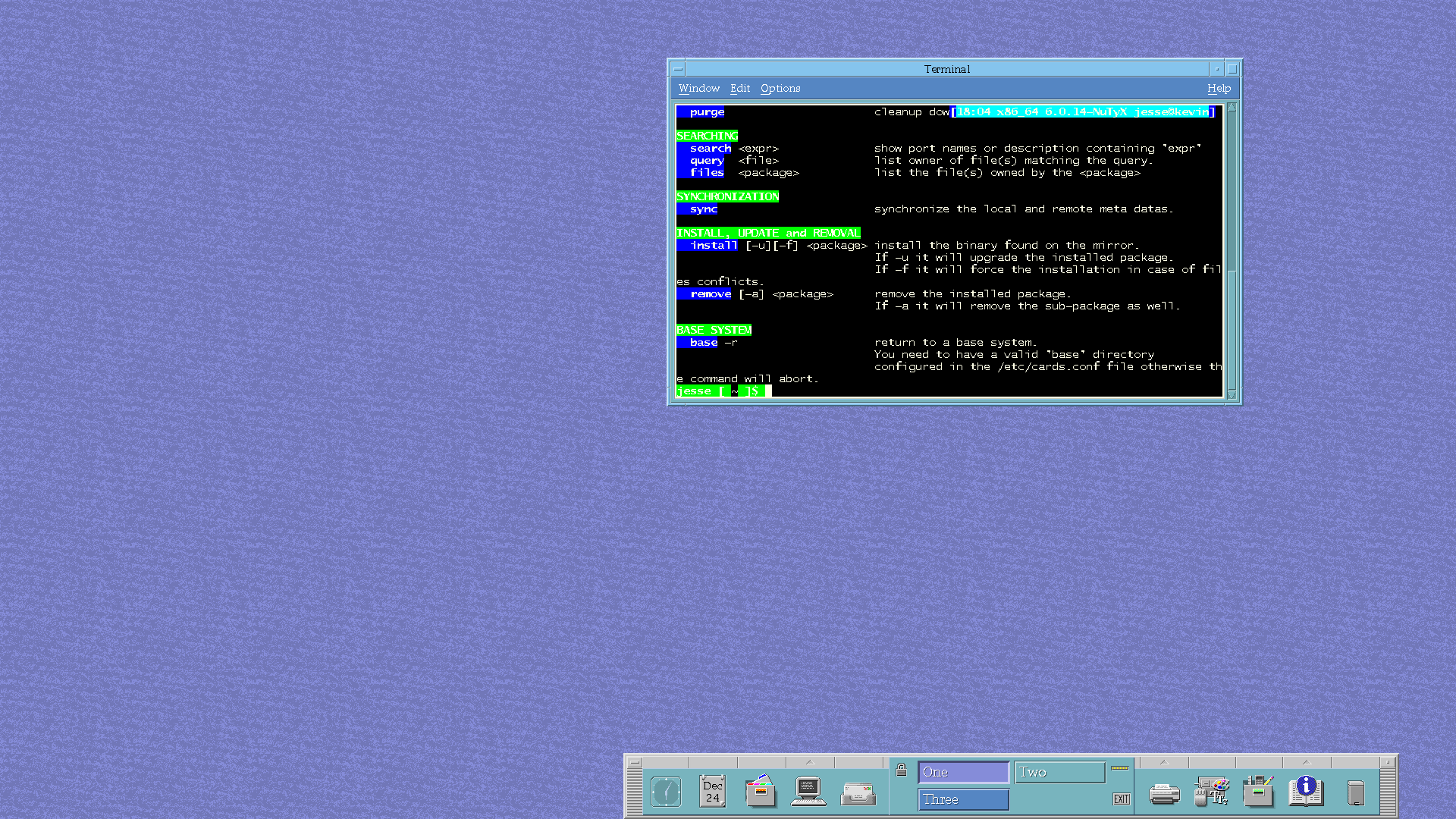Image resolution: width=1456 pixels, height=819 pixels.
Task: Open the Style Manager palette icon
Action: [x=1212, y=791]
